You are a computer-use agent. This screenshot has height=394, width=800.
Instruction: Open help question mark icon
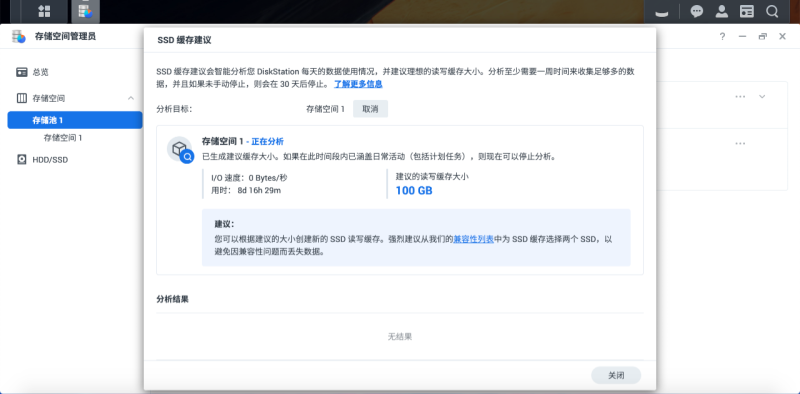point(722,36)
